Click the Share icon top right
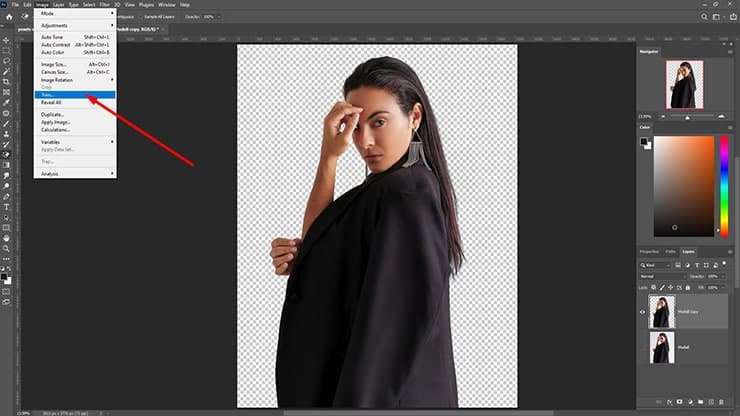740x416 pixels. coord(733,17)
